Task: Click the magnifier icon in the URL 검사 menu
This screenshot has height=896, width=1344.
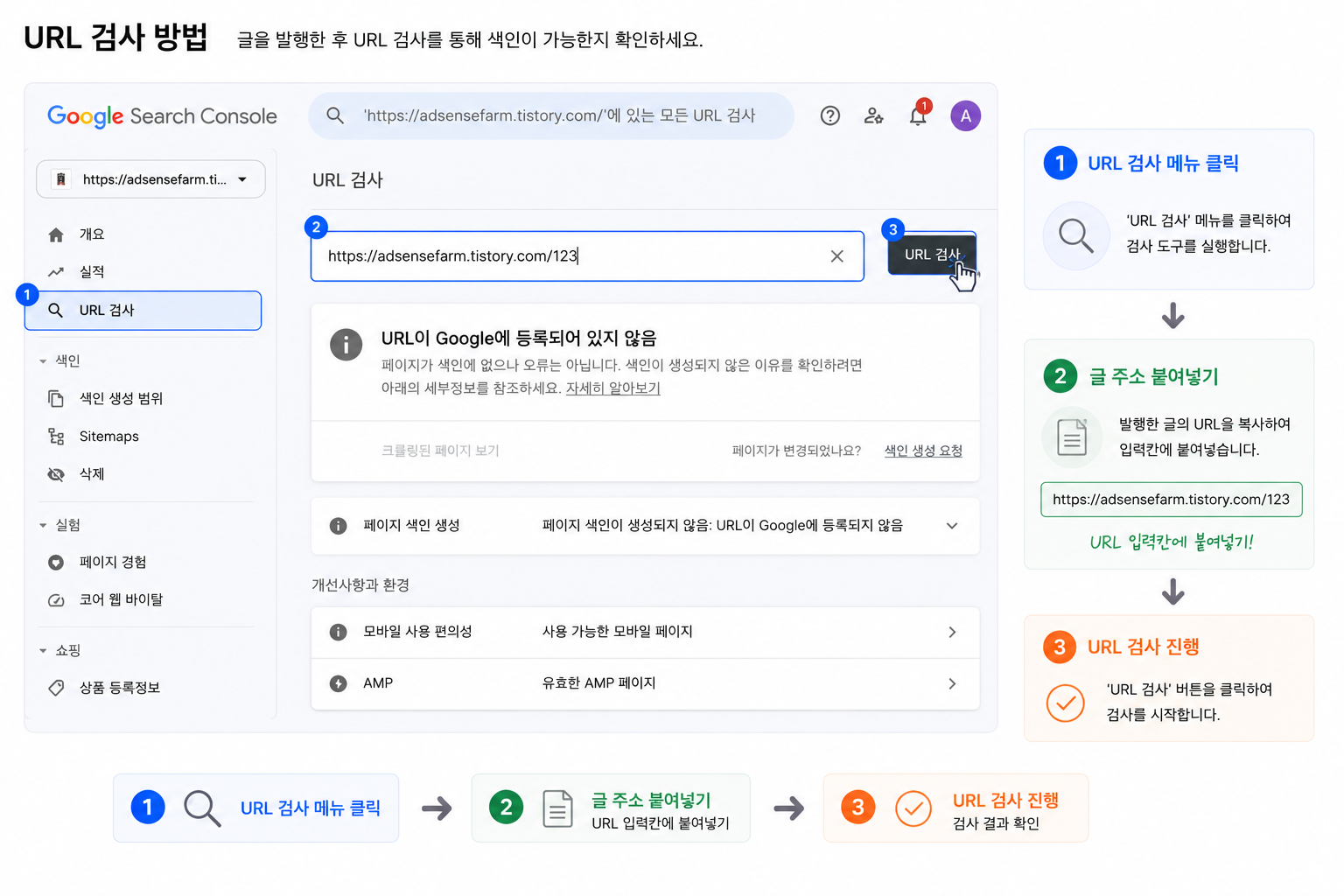Action: [x=56, y=311]
